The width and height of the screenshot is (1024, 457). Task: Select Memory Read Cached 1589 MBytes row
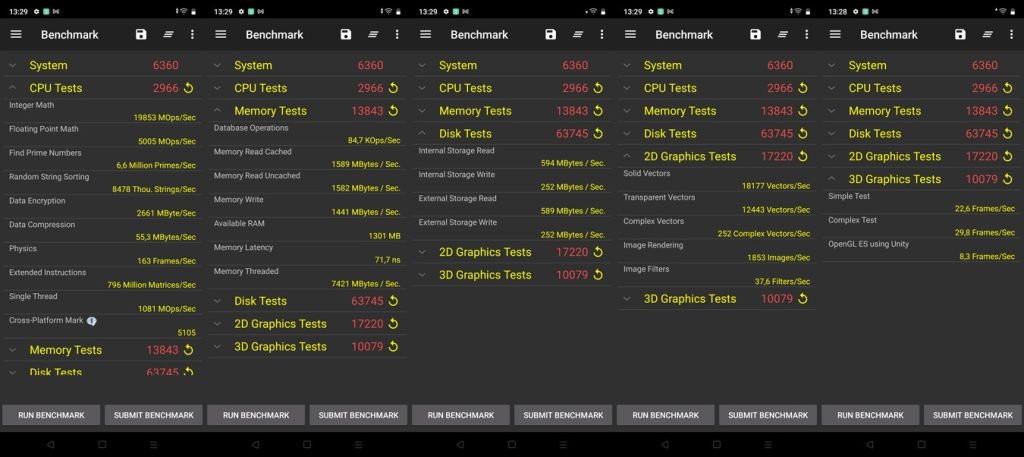point(307,158)
